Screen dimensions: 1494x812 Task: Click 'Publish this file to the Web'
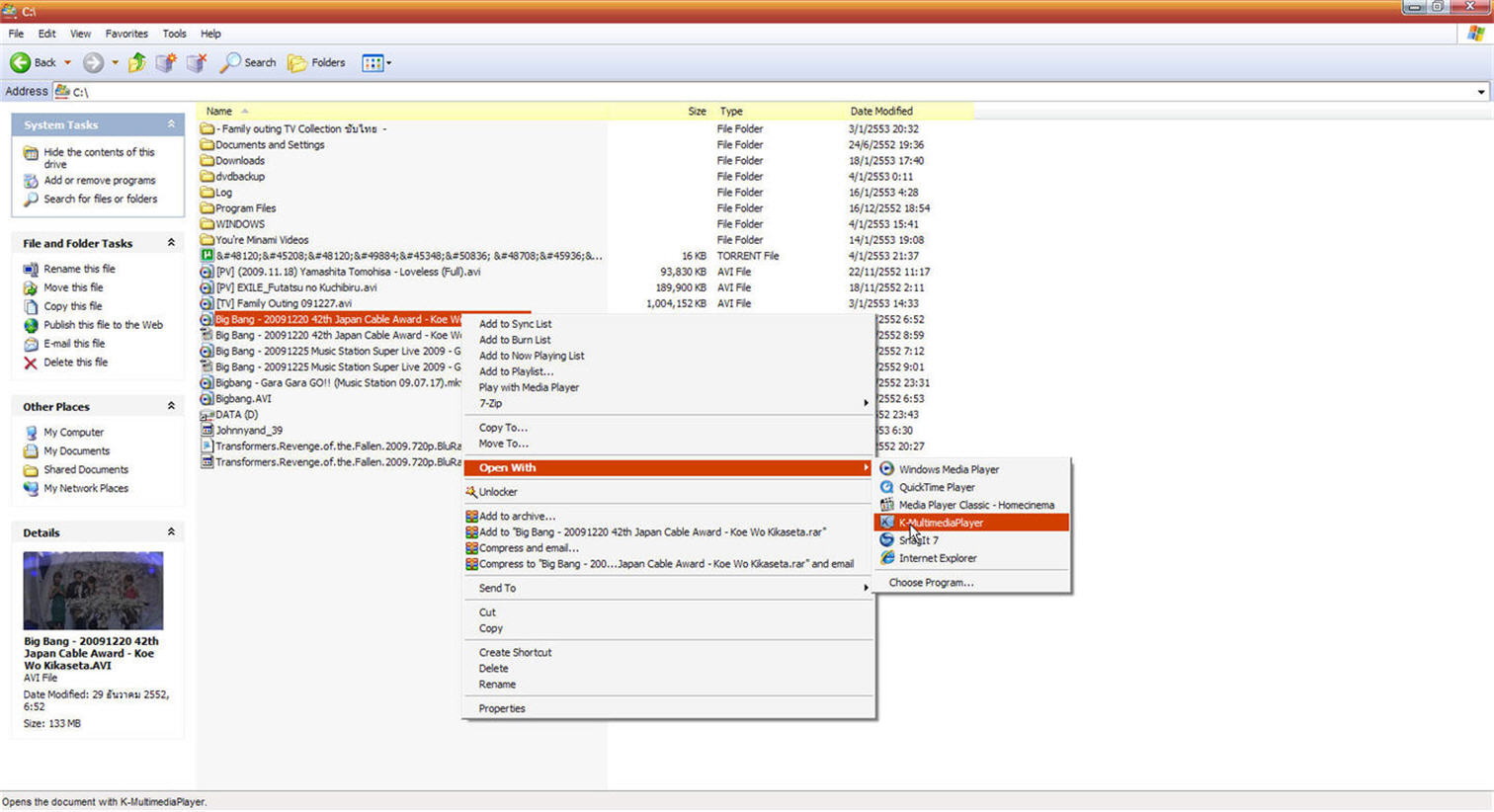(x=103, y=325)
